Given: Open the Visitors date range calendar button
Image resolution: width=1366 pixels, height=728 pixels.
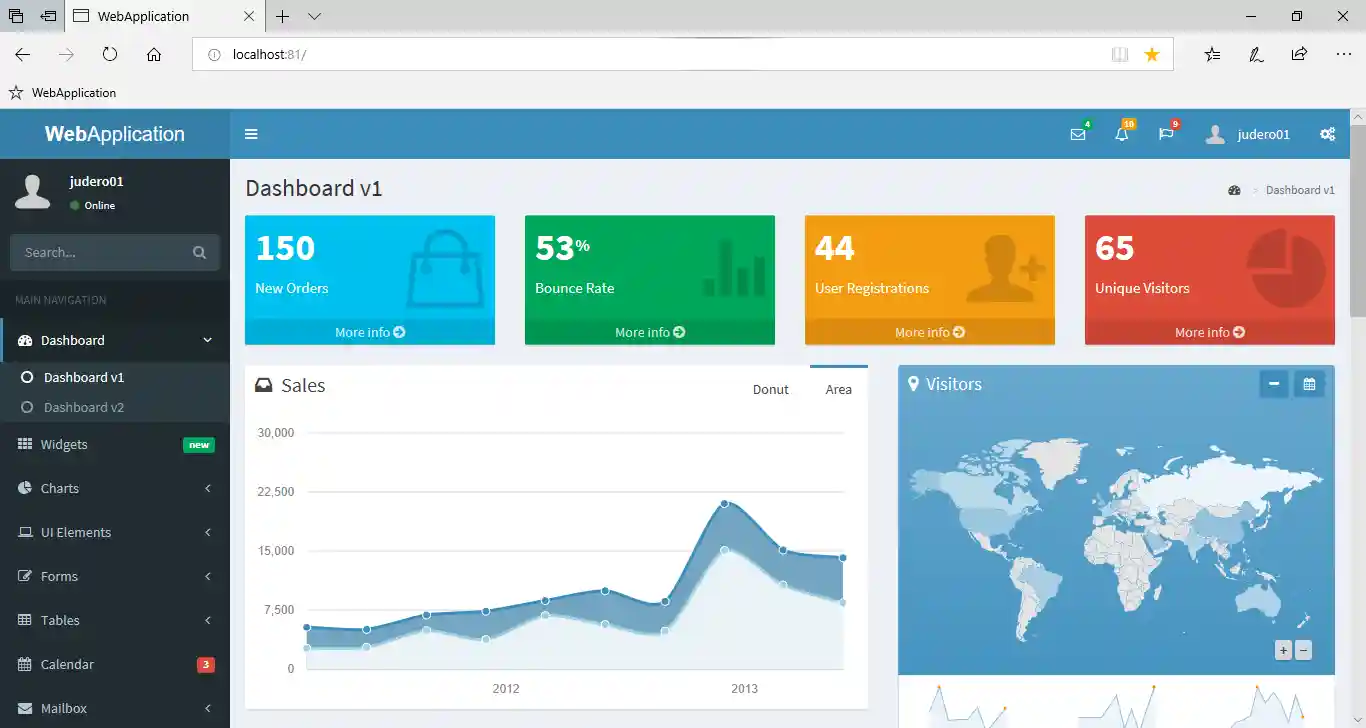Looking at the screenshot, I should click(1309, 384).
